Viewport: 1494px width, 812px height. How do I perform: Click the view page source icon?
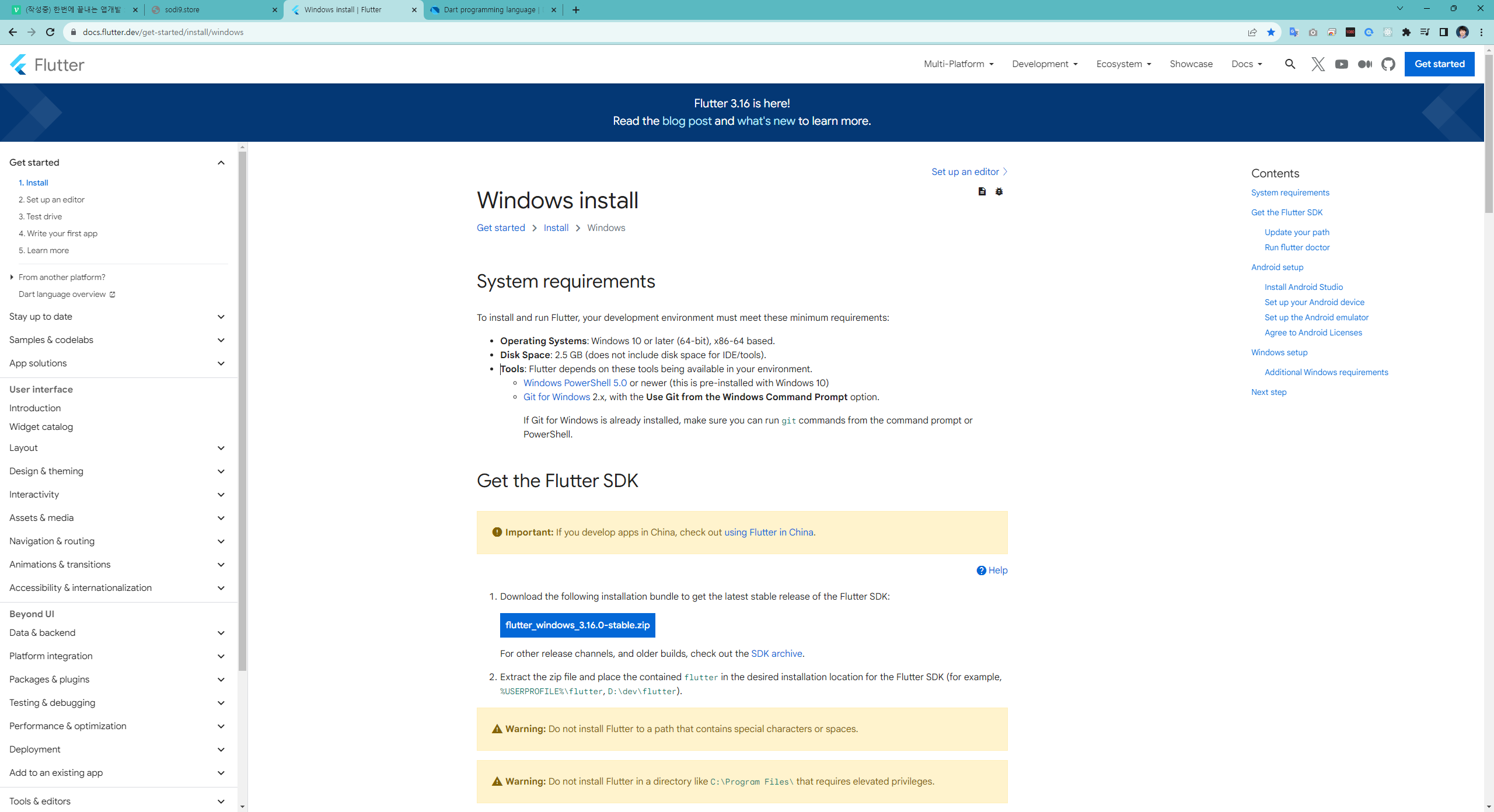coord(982,191)
